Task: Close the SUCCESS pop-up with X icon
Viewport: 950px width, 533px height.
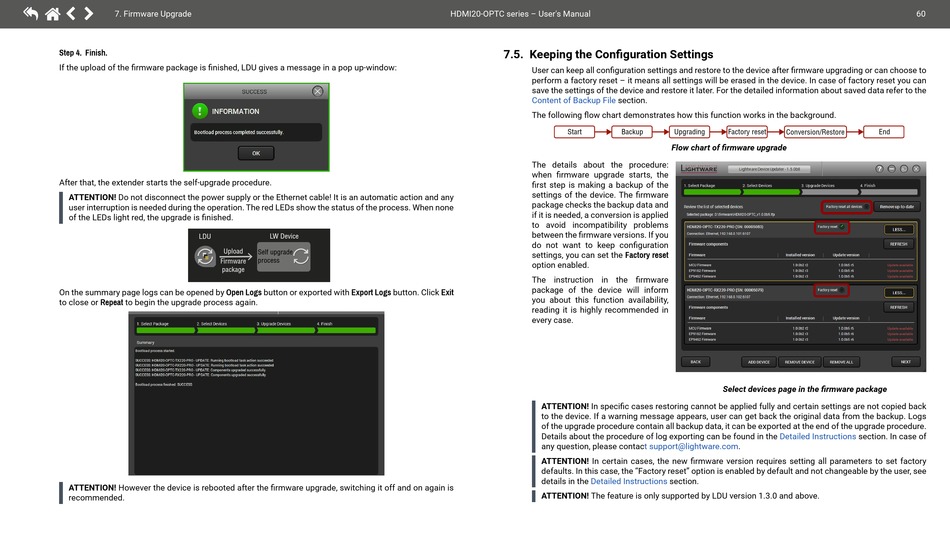Action: [x=317, y=91]
